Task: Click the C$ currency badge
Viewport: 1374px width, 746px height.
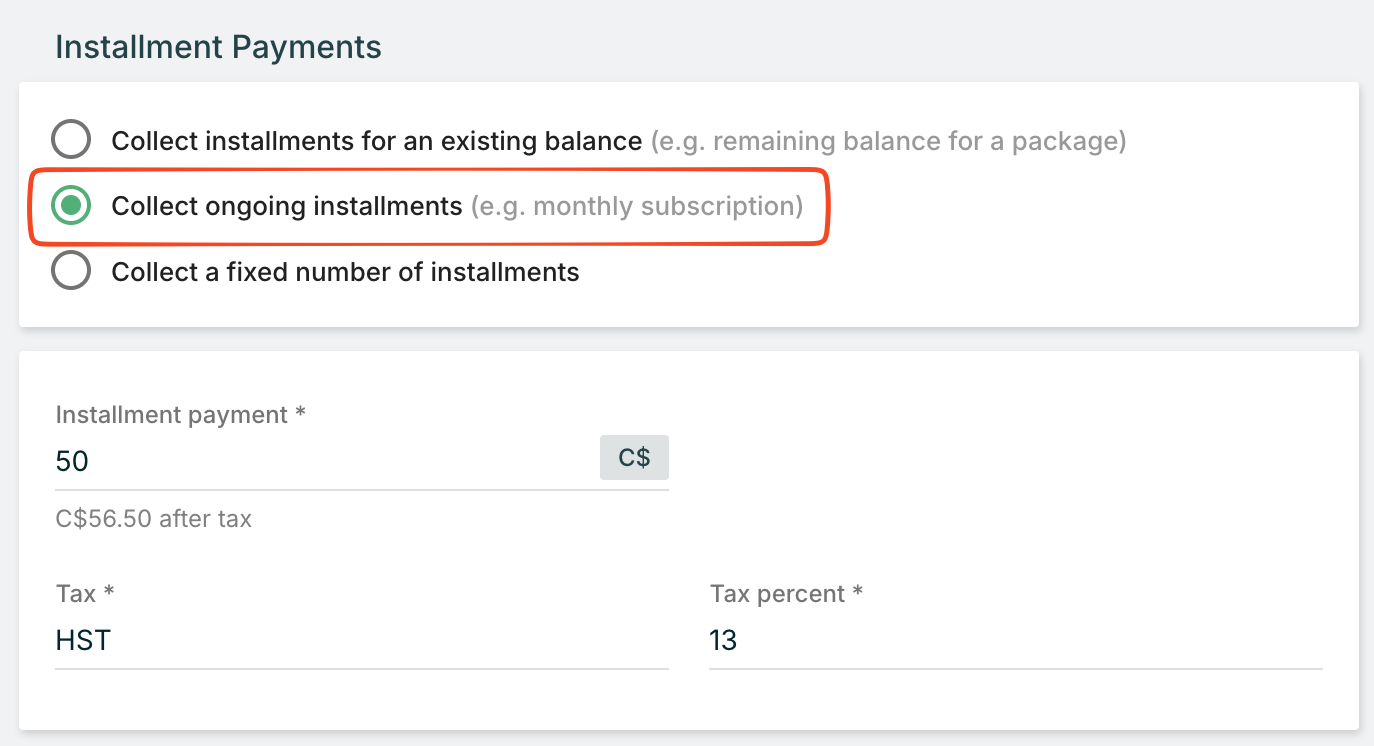Action: (x=634, y=458)
